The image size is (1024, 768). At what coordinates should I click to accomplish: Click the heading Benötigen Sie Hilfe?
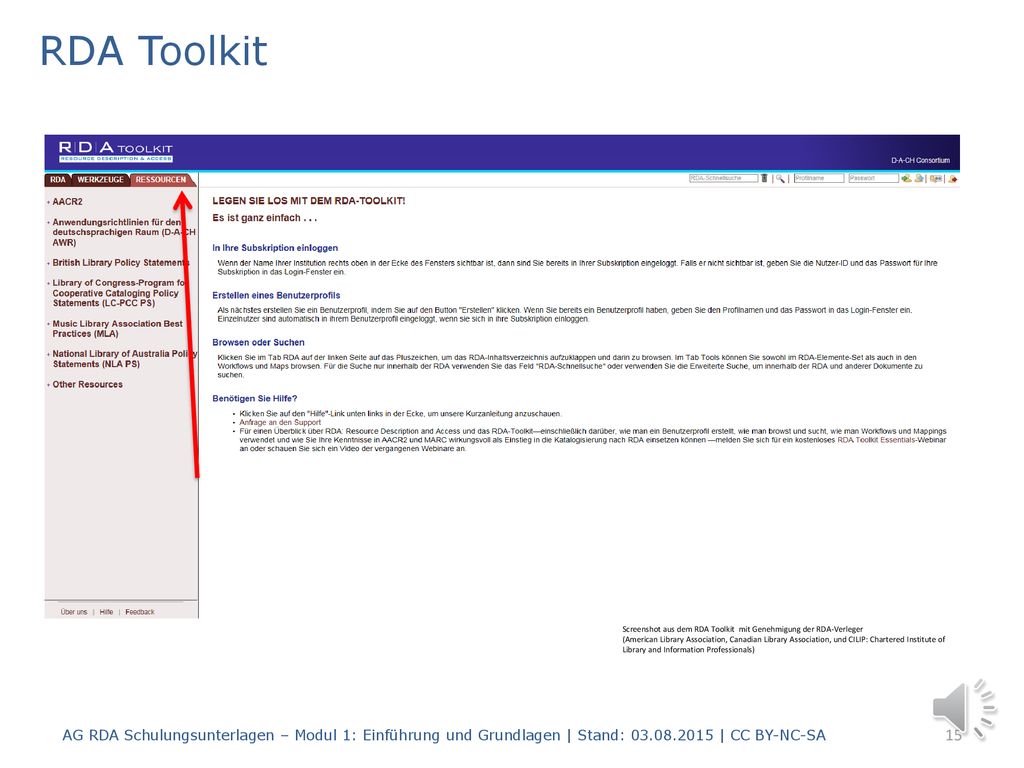(255, 398)
